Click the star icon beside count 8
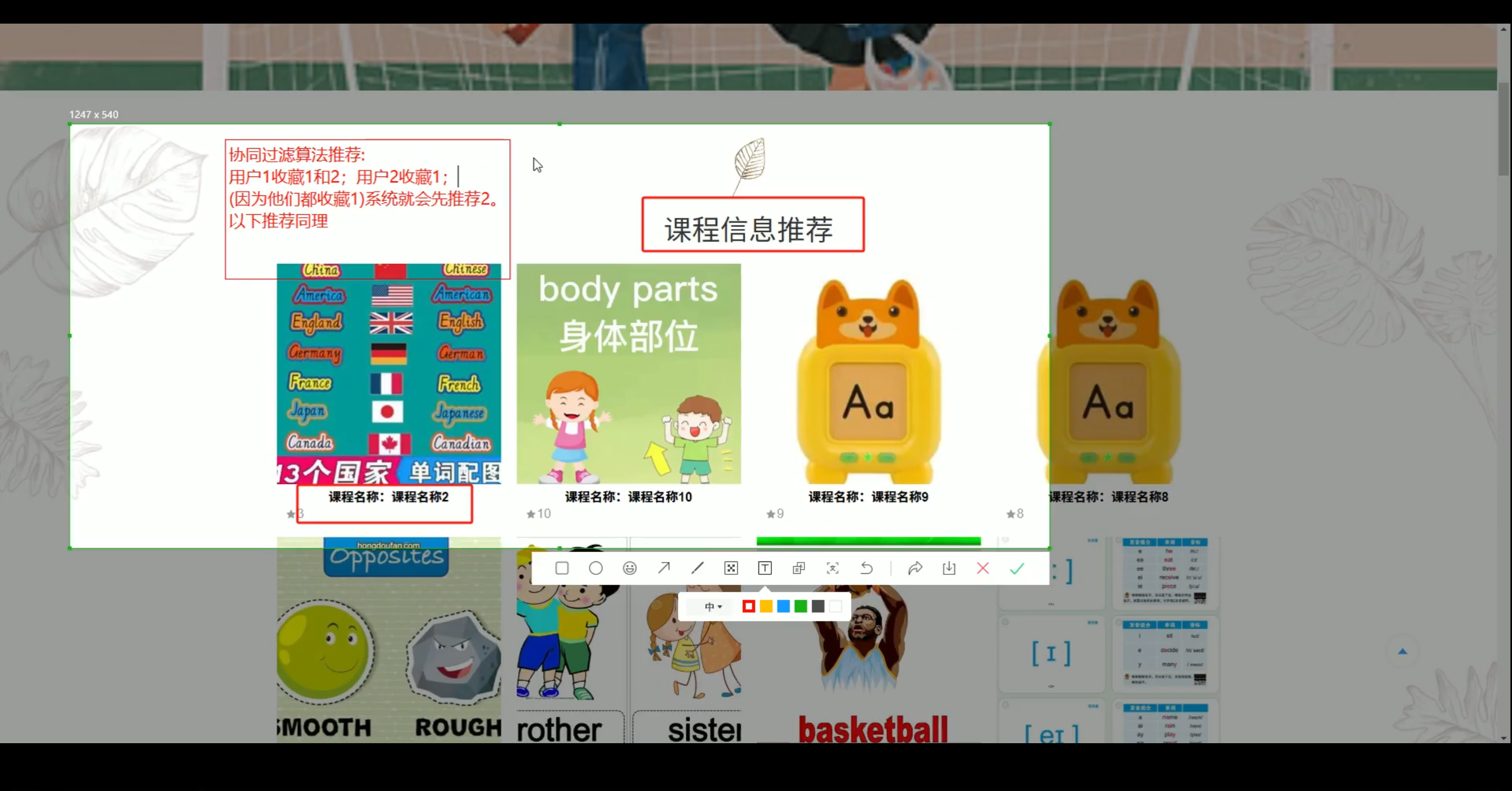The image size is (1512, 791). click(x=1011, y=514)
